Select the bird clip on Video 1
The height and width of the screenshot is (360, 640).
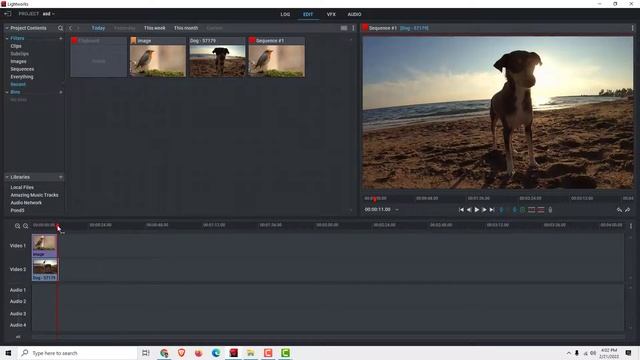point(44,246)
